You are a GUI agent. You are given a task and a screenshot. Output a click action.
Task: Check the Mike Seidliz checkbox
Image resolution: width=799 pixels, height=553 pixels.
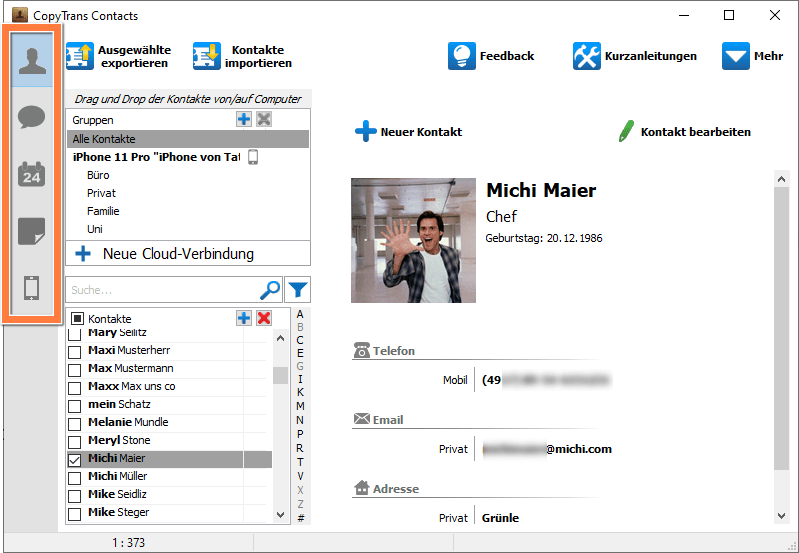74,495
